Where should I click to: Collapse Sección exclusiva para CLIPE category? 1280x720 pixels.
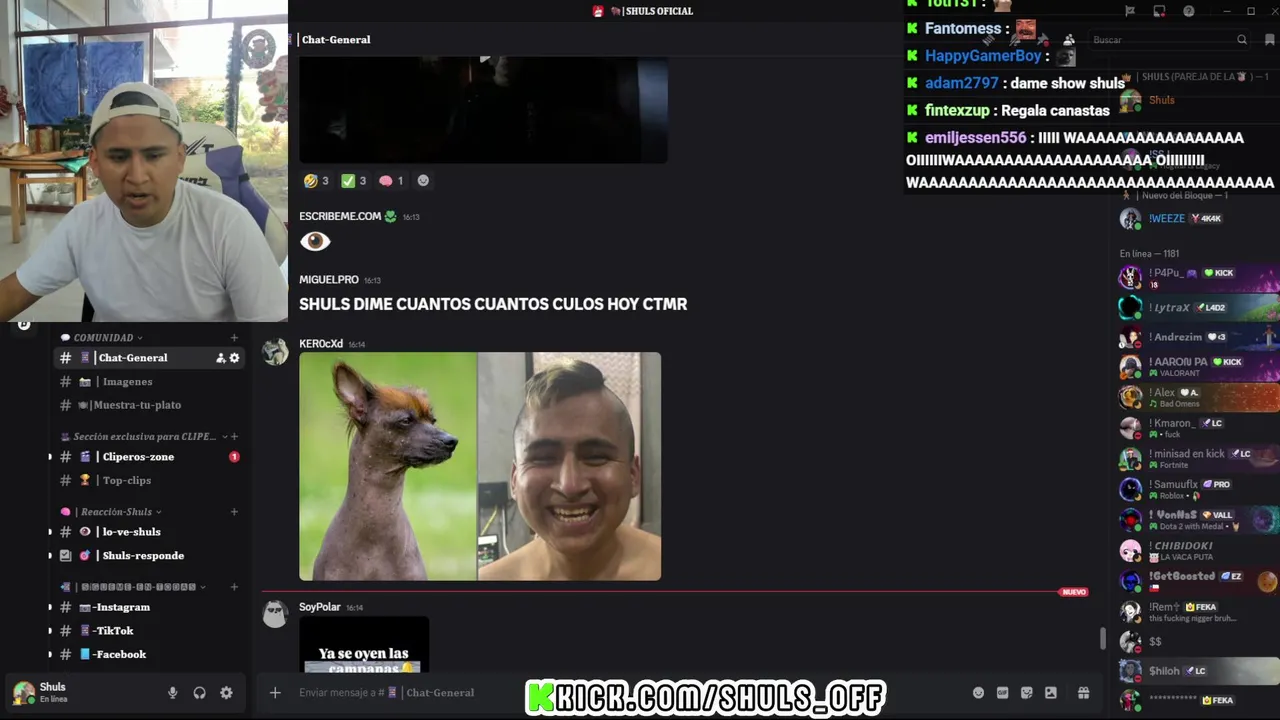(x=144, y=437)
